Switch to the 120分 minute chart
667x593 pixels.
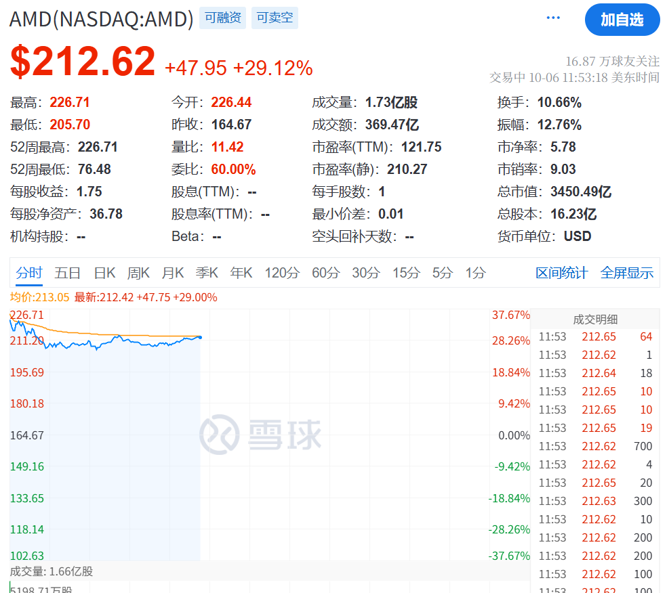(x=282, y=273)
